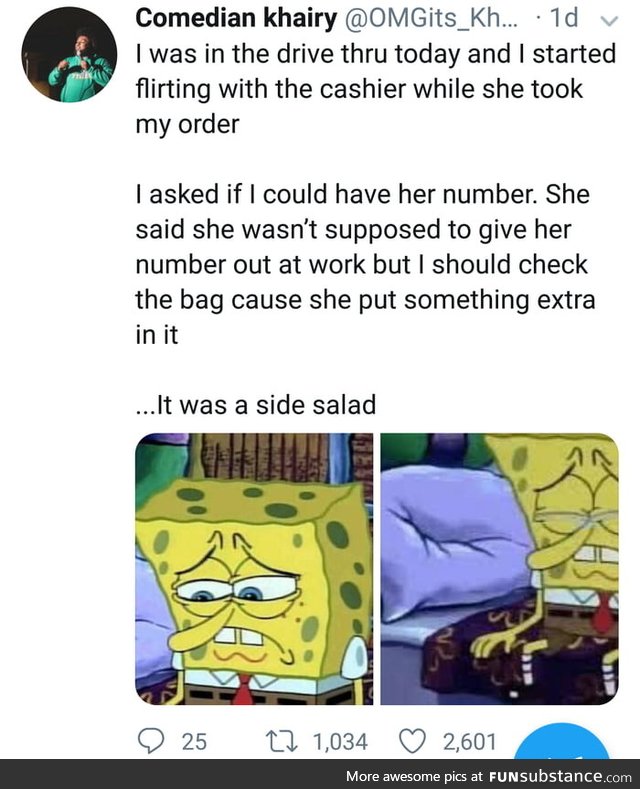Click the 1d timestamp
The width and height of the screenshot is (640, 789).
point(564,18)
